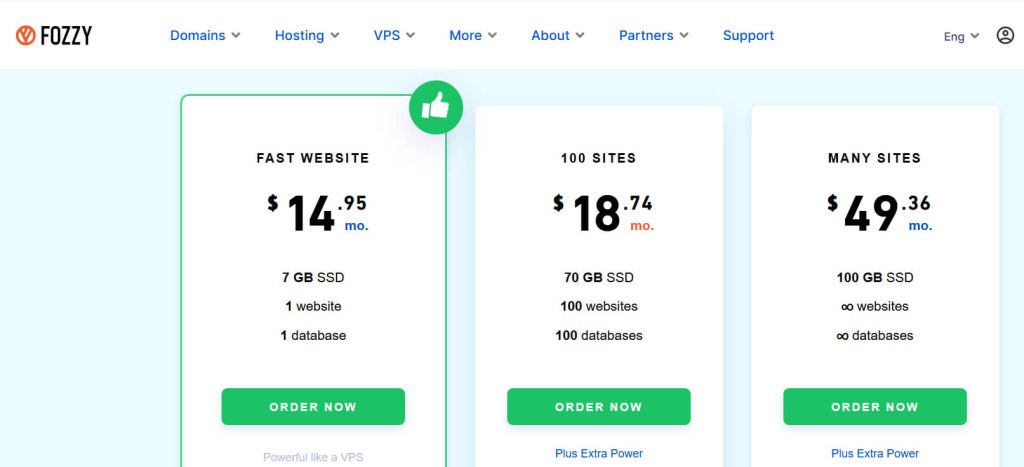This screenshot has height=467, width=1024.
Task: Open the Hosting dropdown menu
Action: pos(307,35)
